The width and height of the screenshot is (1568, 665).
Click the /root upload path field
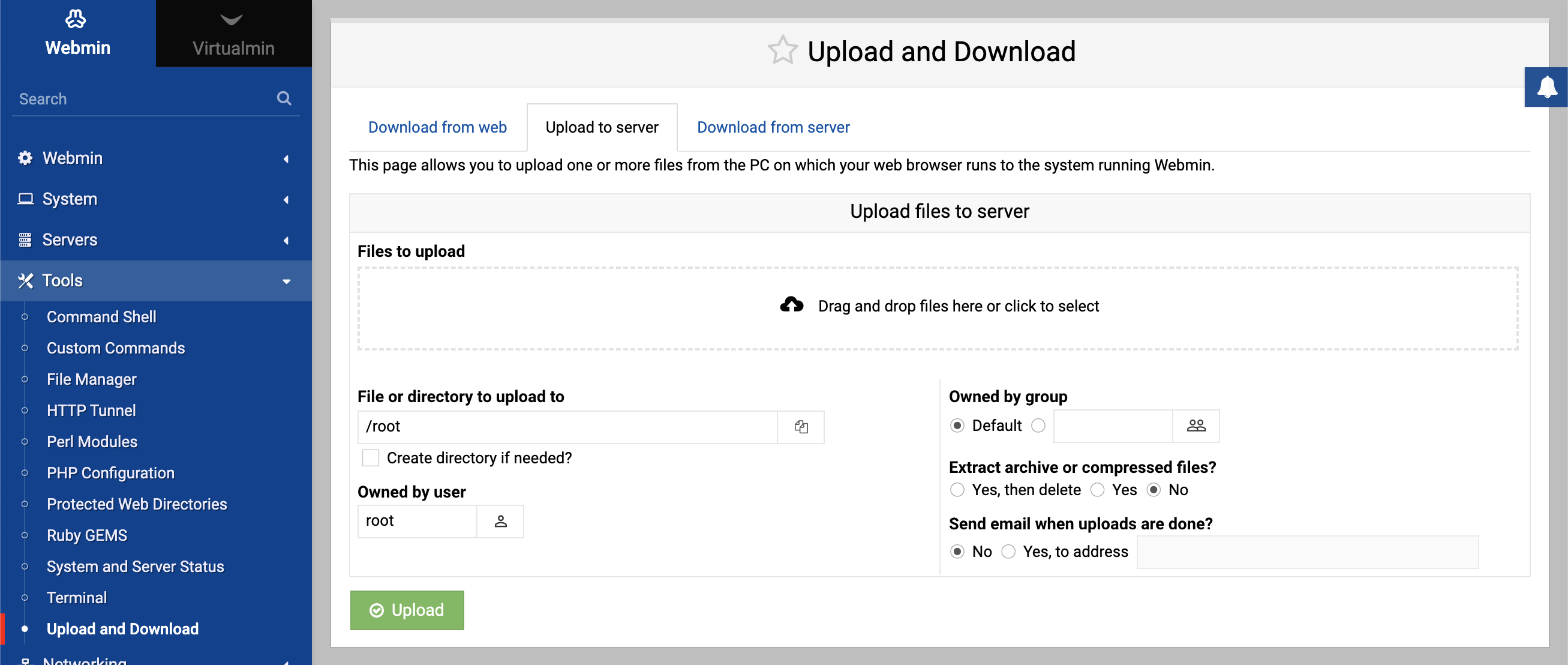click(x=567, y=426)
